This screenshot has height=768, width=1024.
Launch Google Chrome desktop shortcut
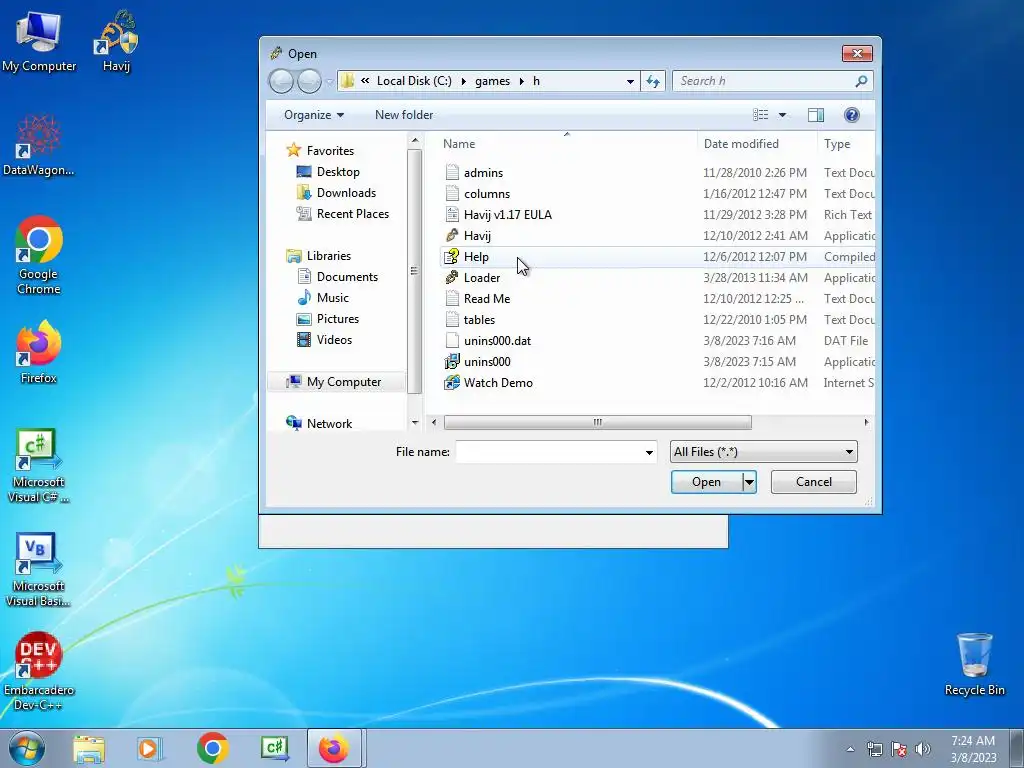pos(39,255)
